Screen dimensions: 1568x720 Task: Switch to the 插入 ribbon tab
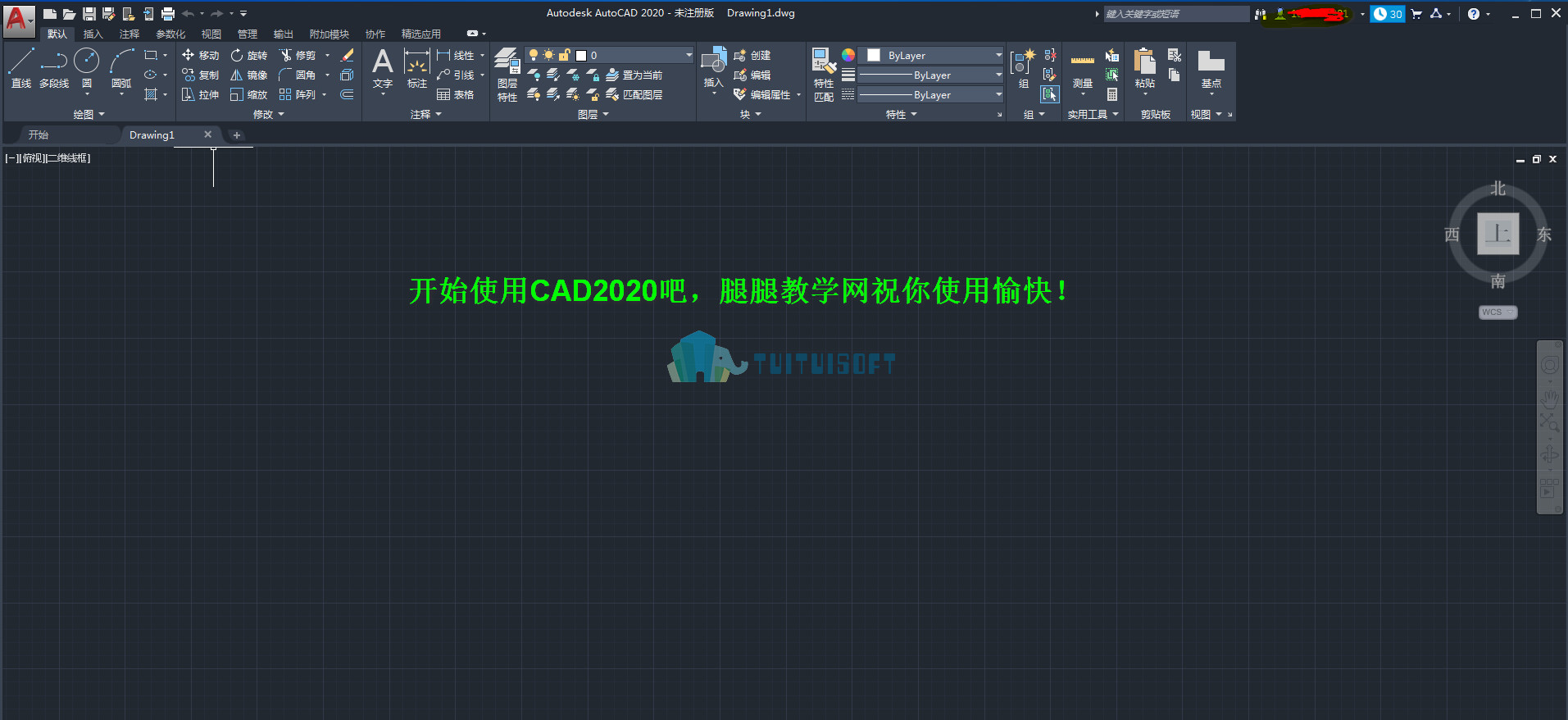(x=93, y=34)
